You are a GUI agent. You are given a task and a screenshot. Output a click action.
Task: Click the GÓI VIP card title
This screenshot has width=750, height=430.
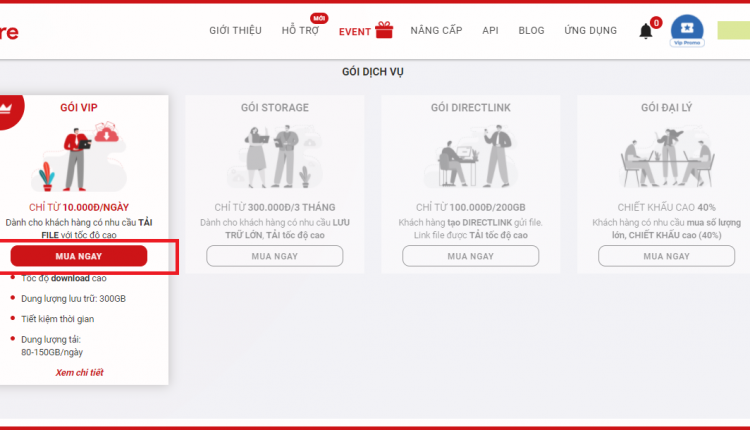click(x=79, y=108)
